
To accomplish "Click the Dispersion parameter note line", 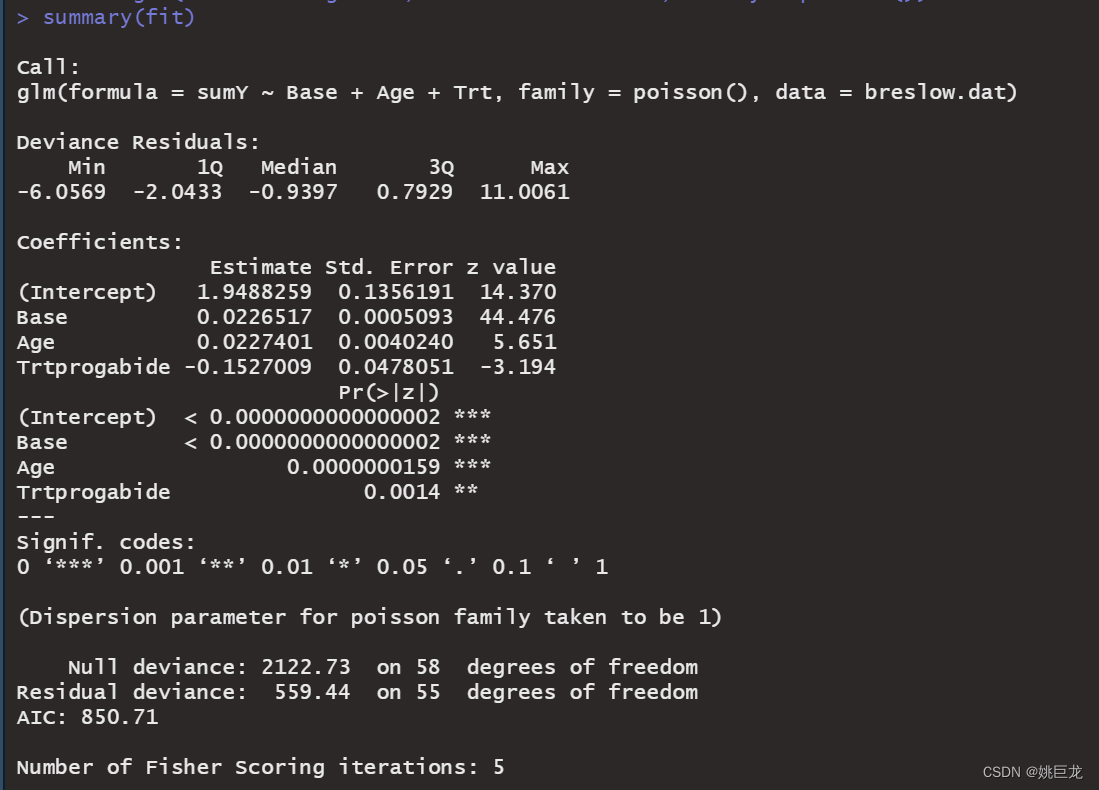I will [x=369, y=617].
